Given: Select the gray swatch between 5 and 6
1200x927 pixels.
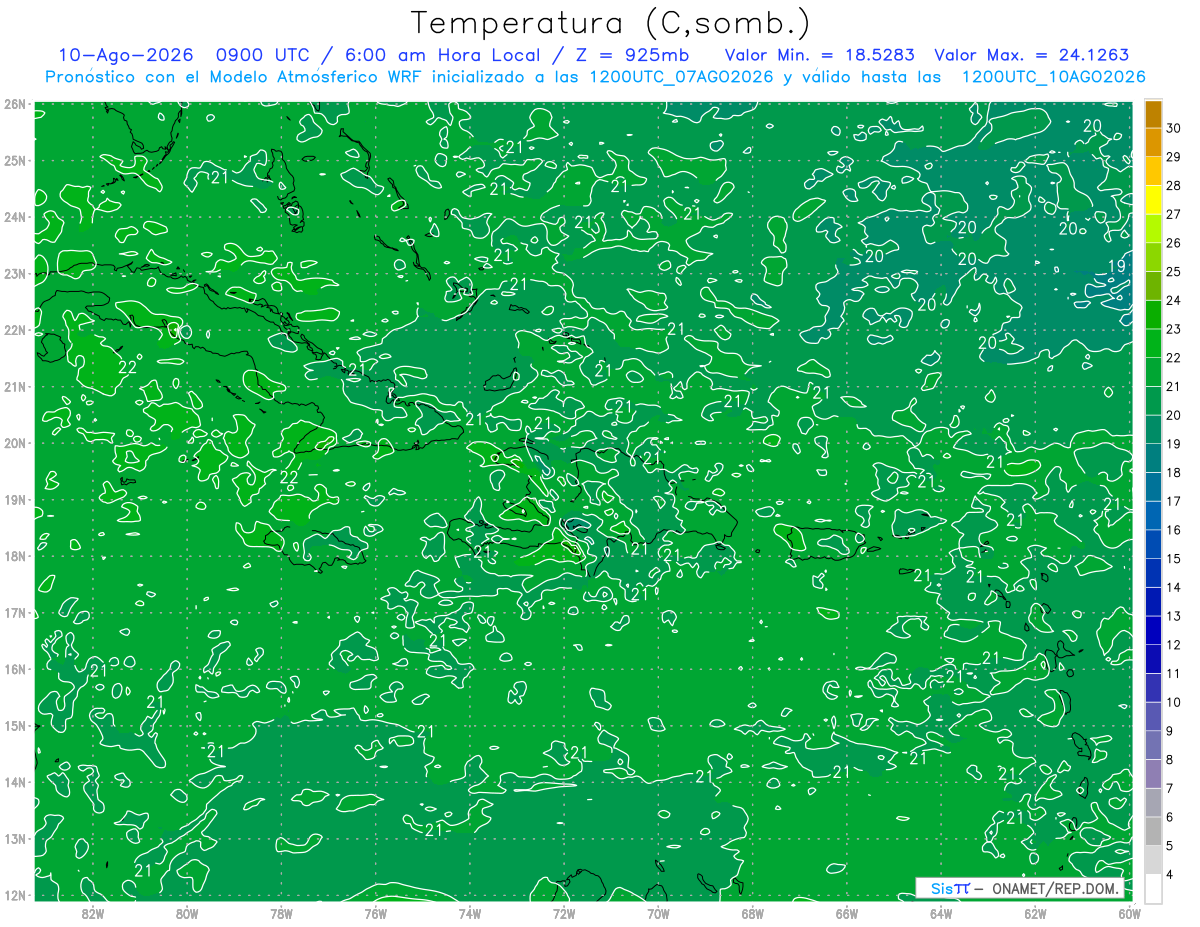Looking at the screenshot, I should coord(1153,831).
